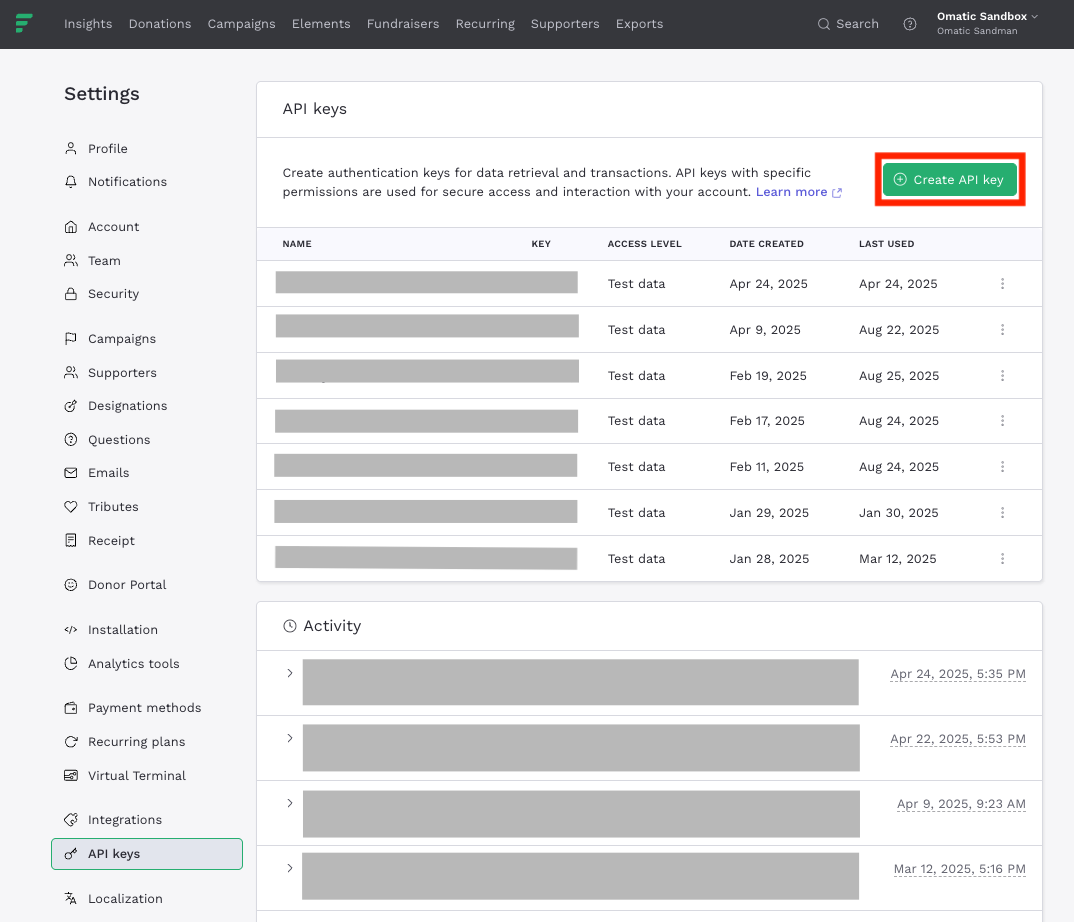The image size is (1074, 922).
Task: Expand the activity entry from Apr 9, 2025, 9:23 AM
Action: coord(290,803)
